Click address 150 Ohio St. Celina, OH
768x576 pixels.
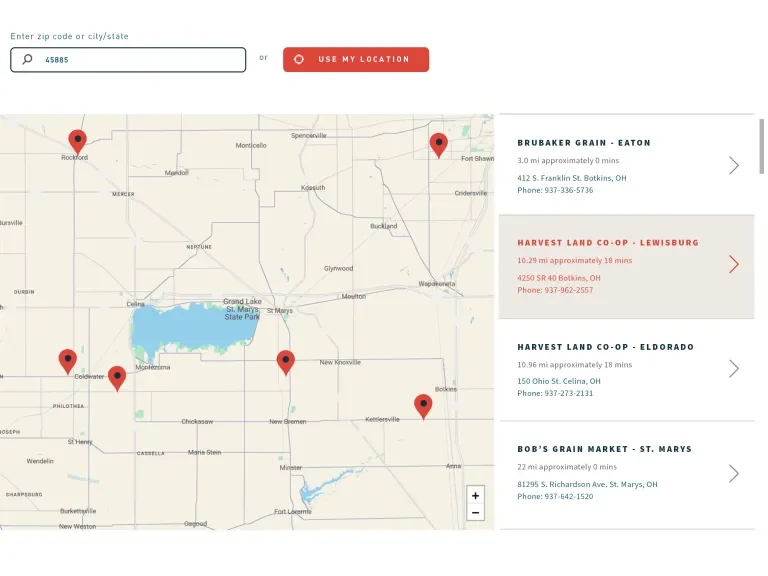[x=559, y=381]
